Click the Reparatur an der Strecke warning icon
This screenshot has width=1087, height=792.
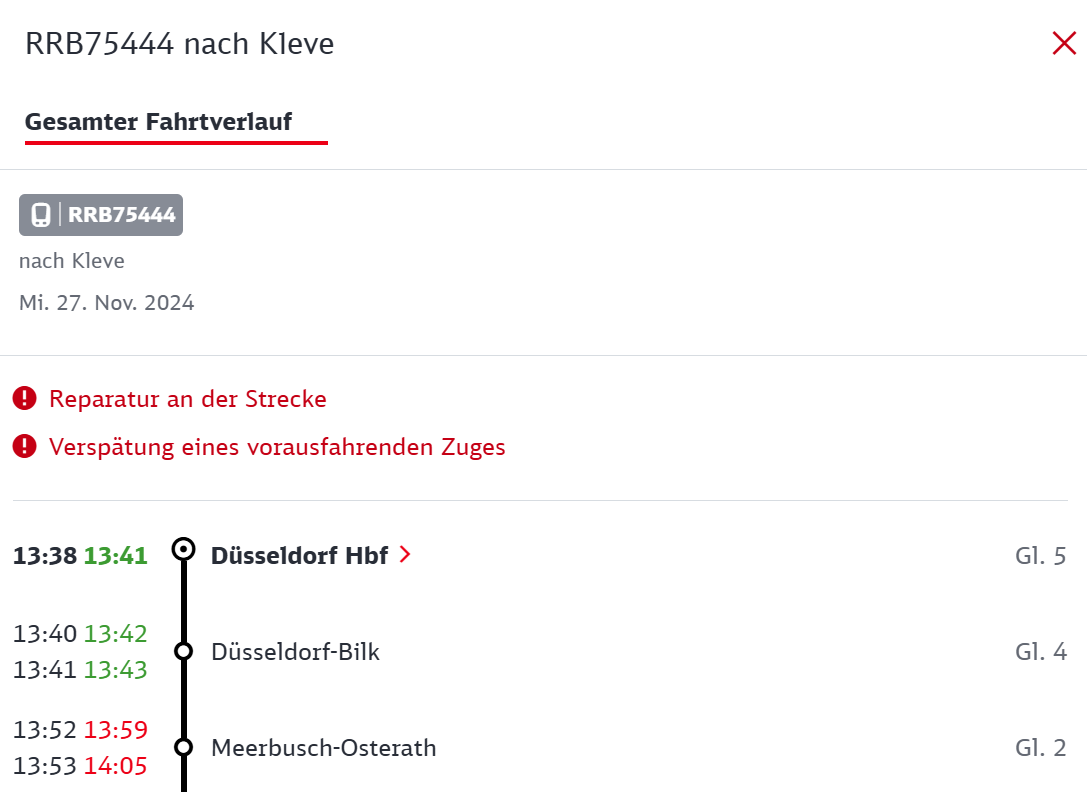(25, 399)
